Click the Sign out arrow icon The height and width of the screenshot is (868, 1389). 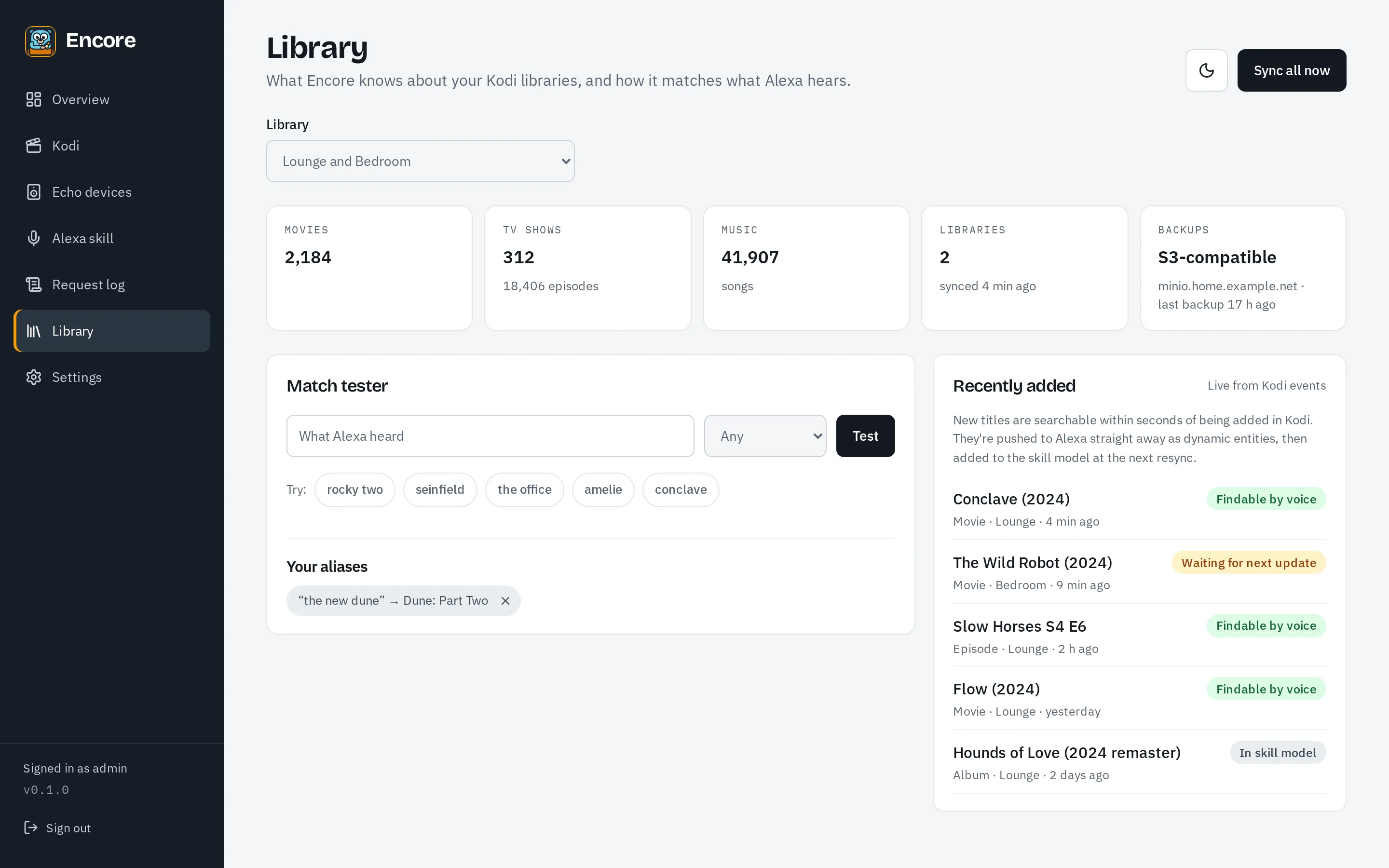(31, 827)
